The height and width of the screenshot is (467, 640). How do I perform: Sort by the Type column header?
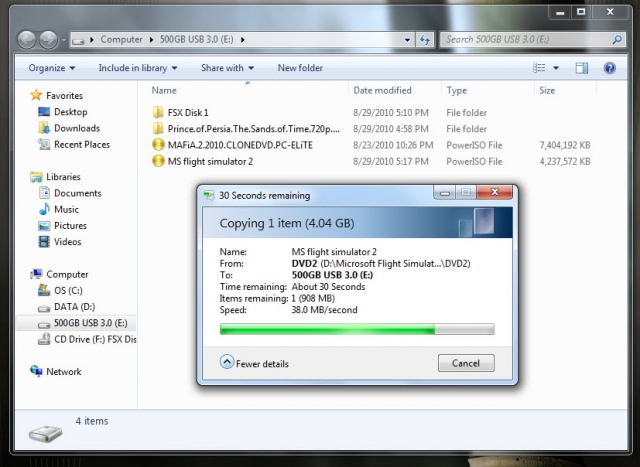coord(456,90)
